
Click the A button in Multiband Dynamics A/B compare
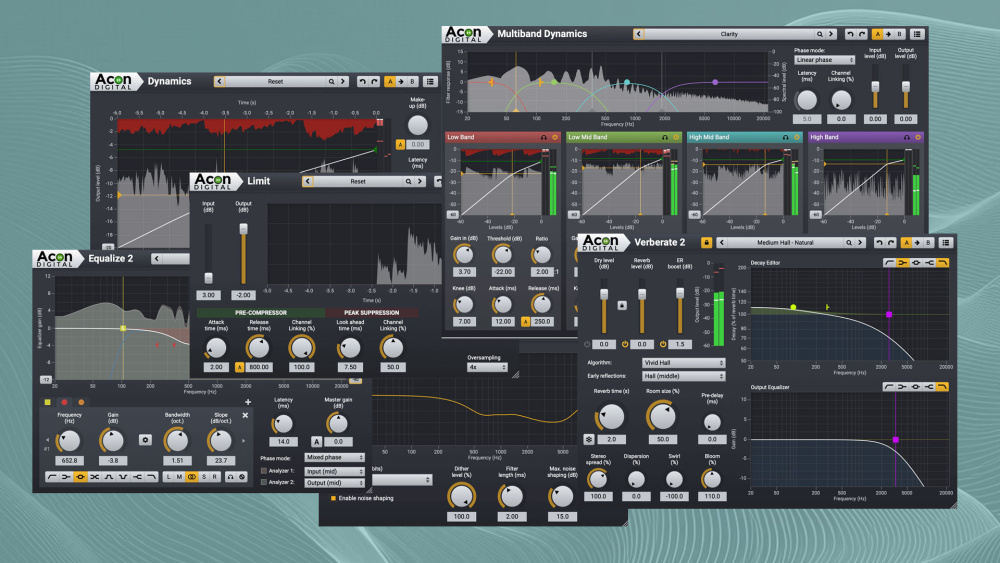click(x=877, y=34)
